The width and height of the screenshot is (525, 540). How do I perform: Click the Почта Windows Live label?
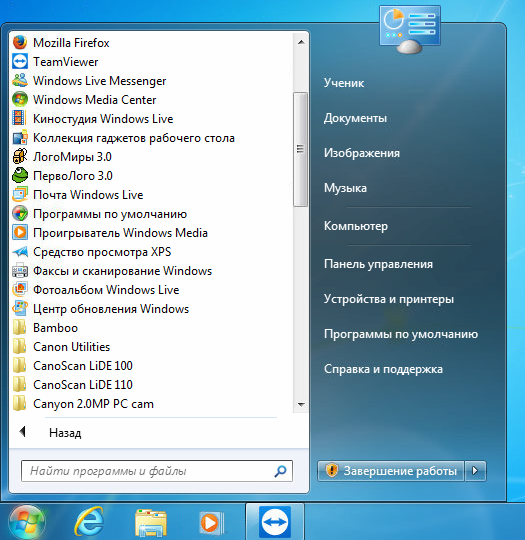[x=88, y=195]
